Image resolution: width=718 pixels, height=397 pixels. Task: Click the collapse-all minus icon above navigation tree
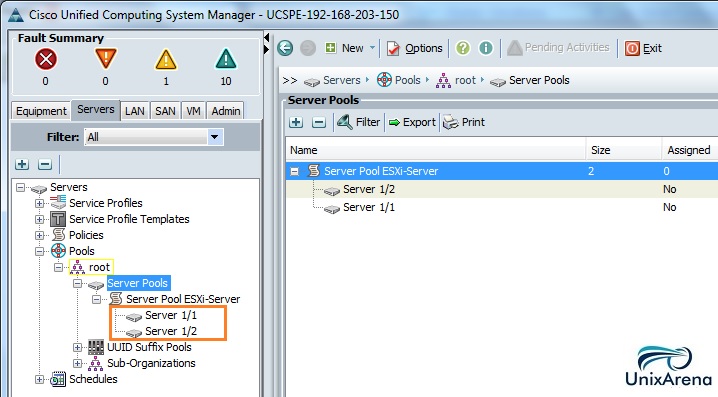click(45, 164)
